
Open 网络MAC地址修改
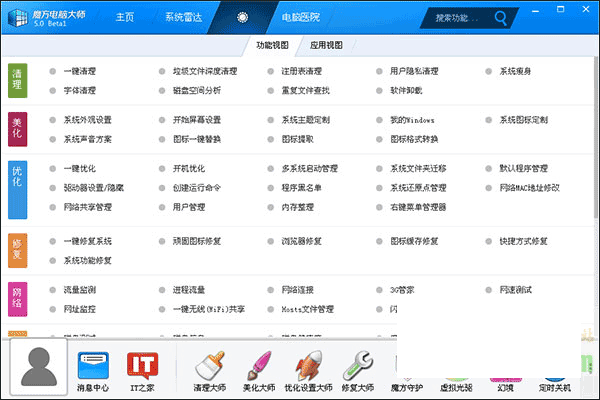[530, 188]
